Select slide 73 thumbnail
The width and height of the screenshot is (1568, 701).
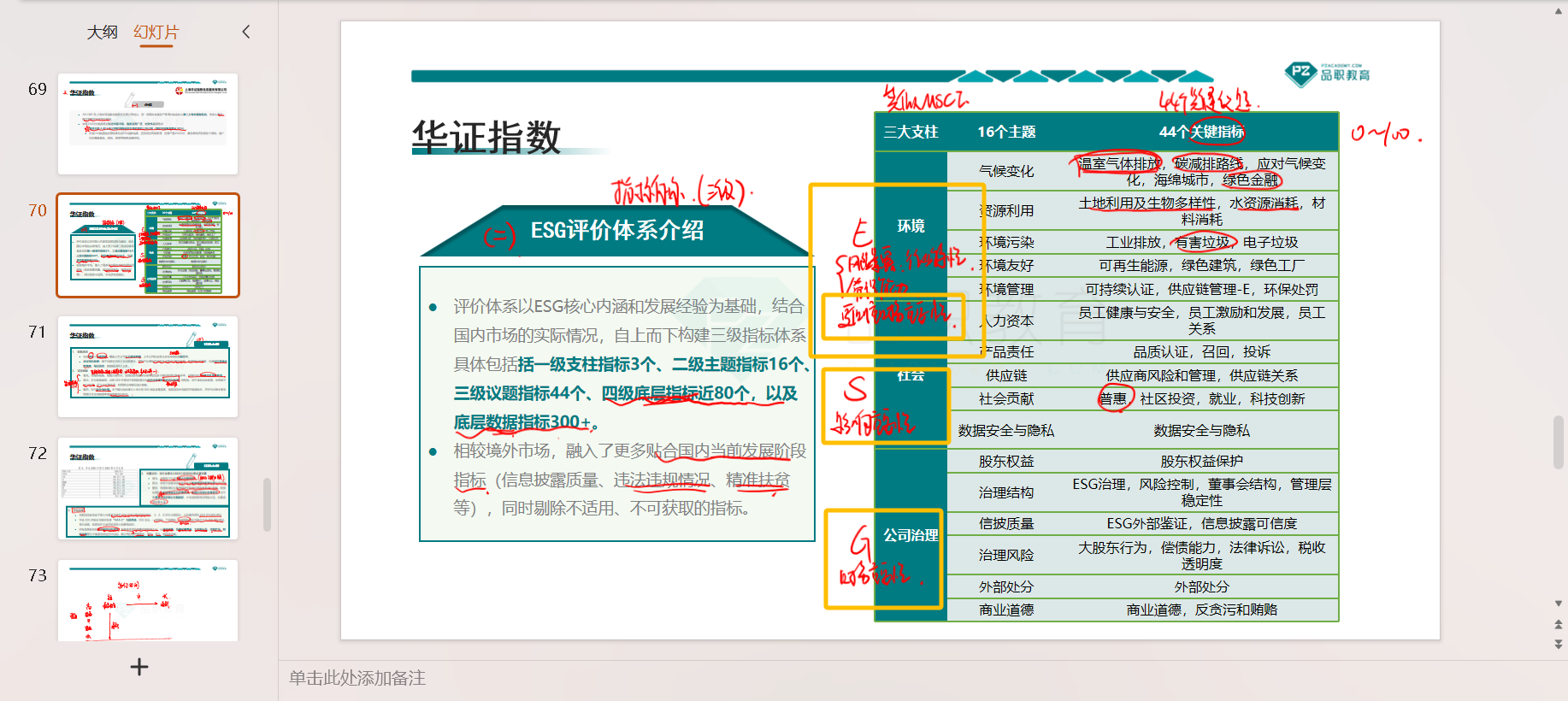(148, 600)
